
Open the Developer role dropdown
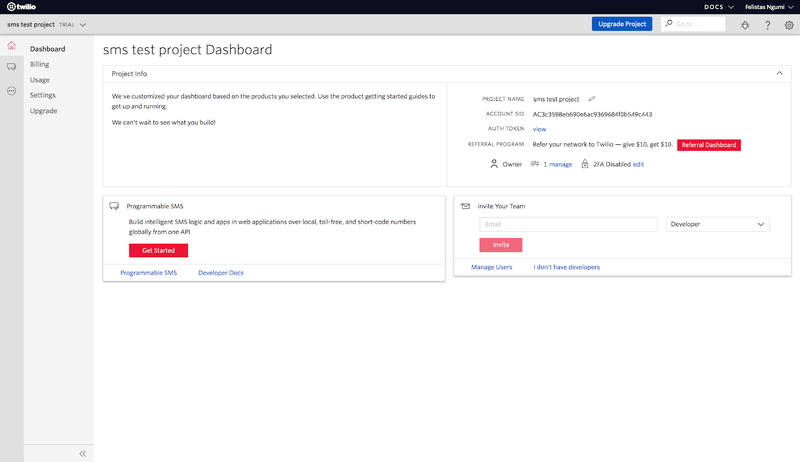coord(717,224)
